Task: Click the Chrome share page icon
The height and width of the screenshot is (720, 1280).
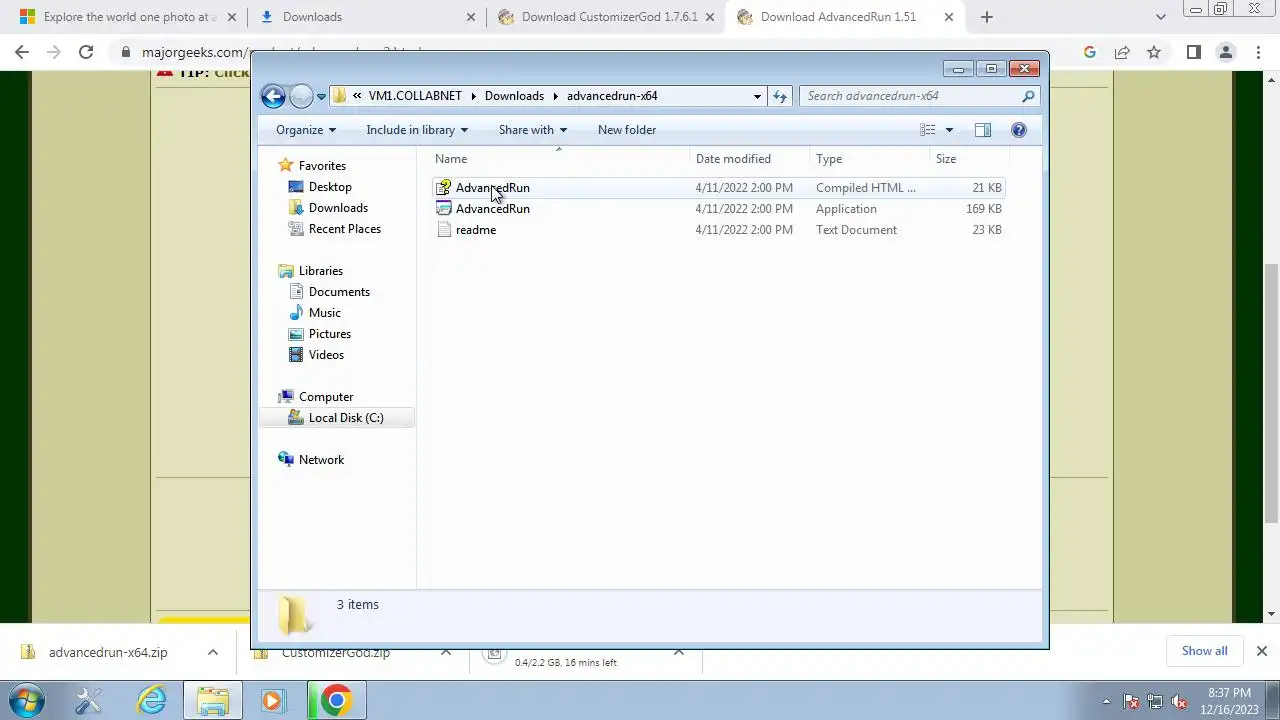Action: pos(1122,53)
